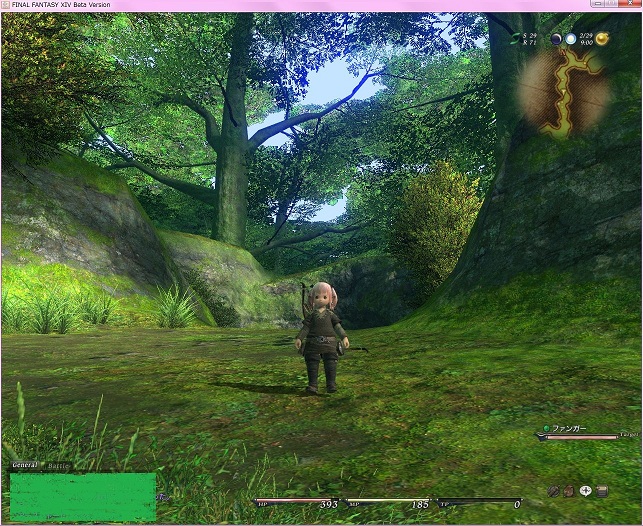
Task: Open the speech bubble chat icon
Action: pyautogui.click(x=586, y=491)
